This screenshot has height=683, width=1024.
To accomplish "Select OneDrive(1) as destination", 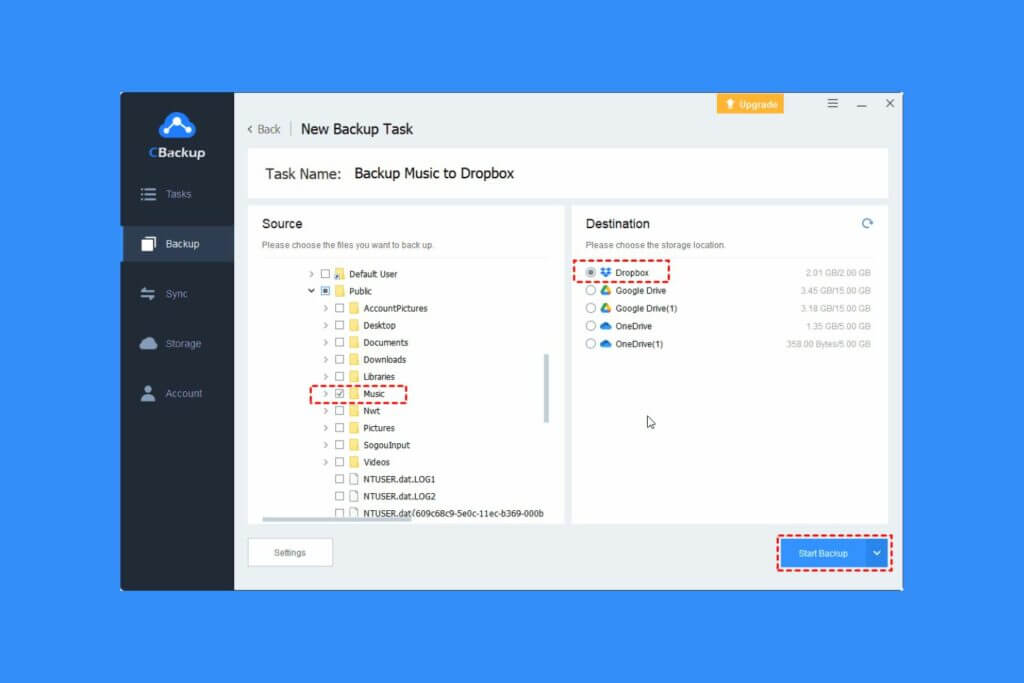I will 591,344.
